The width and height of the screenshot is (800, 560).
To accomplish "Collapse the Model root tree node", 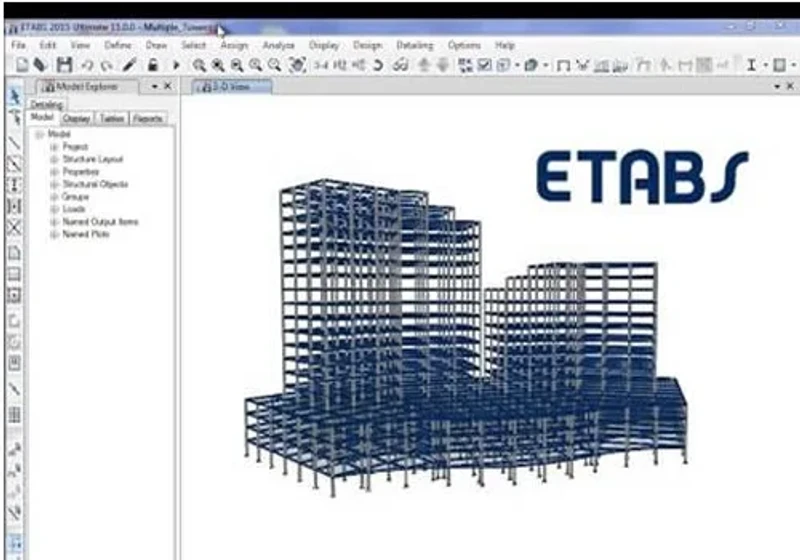I will pyautogui.click(x=39, y=134).
